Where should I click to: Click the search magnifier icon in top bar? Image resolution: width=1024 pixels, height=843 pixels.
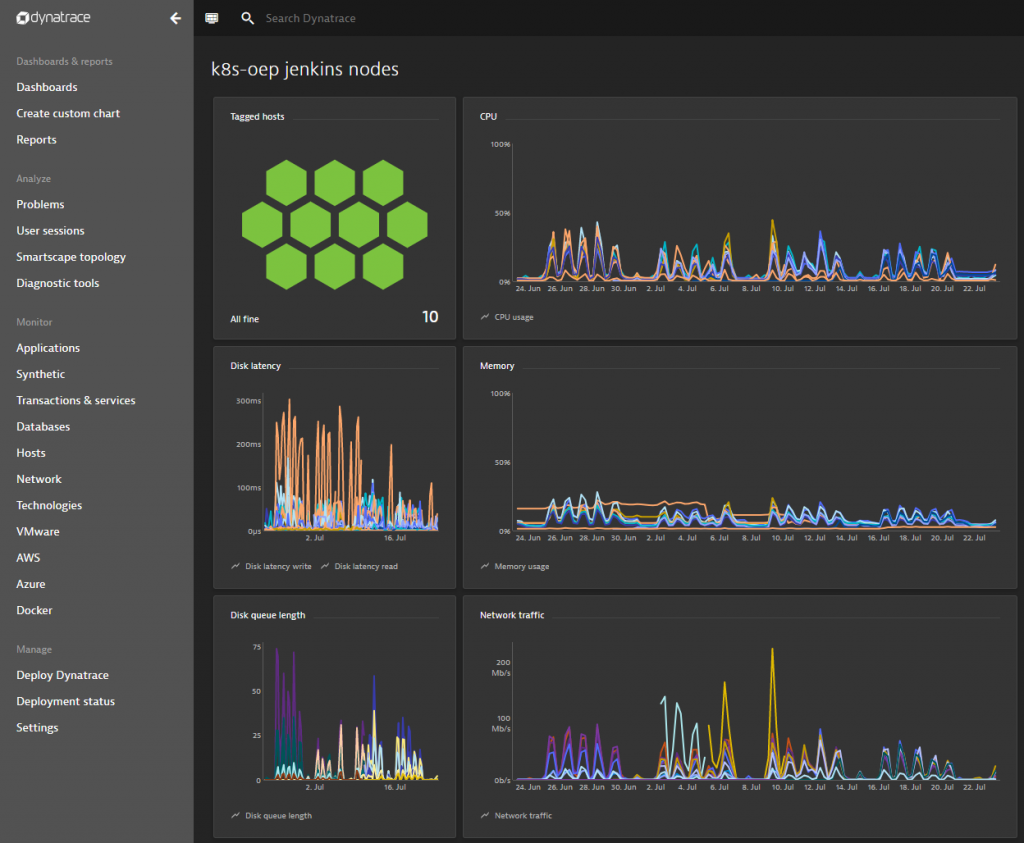pyautogui.click(x=248, y=18)
